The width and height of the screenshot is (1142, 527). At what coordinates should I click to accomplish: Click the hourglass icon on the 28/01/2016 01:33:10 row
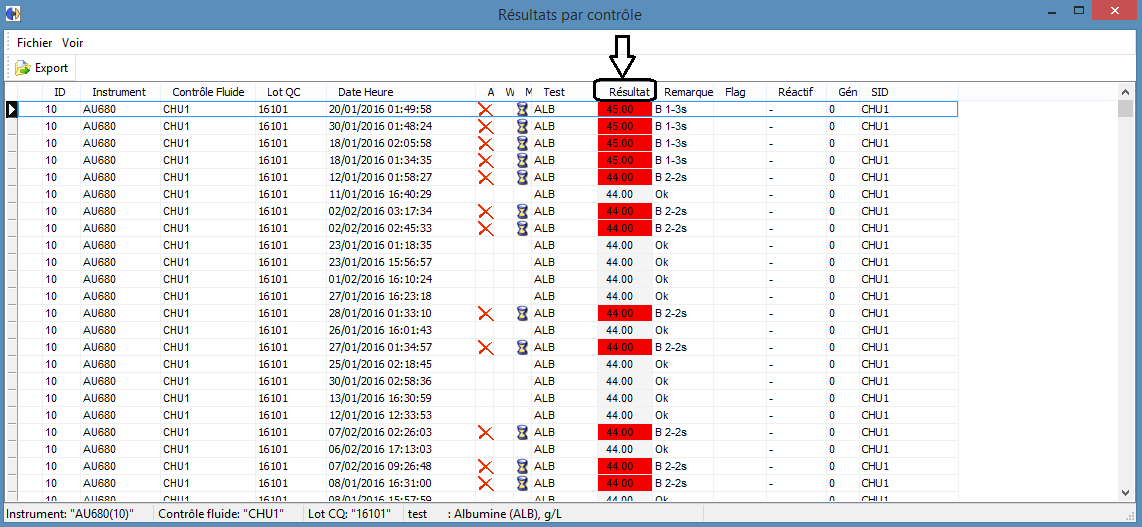click(x=522, y=313)
